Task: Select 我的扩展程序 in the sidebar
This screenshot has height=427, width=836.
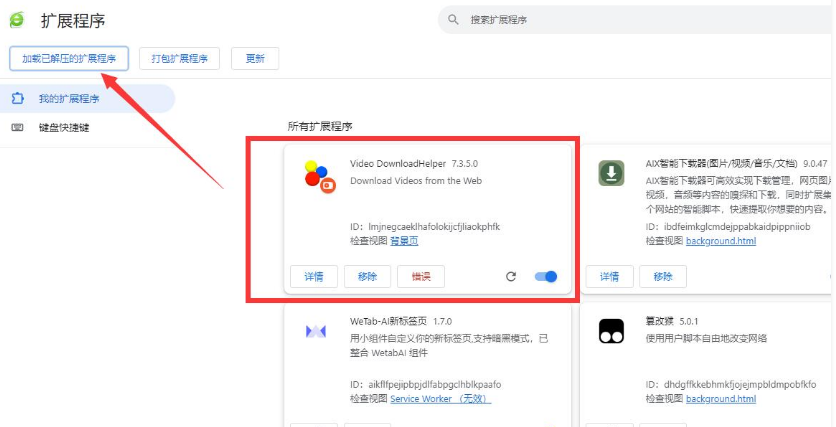Action: point(69,99)
